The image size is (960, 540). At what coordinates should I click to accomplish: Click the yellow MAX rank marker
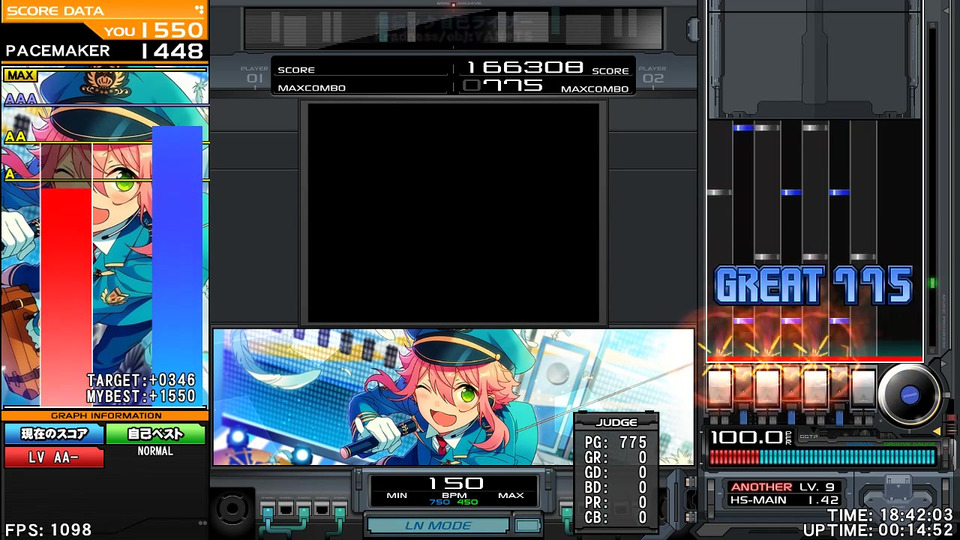[20, 75]
